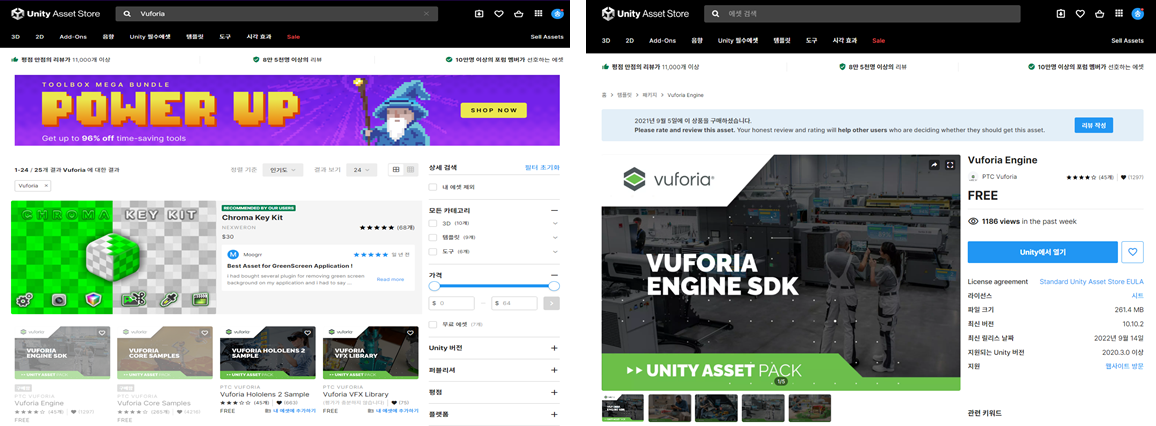Click share arrow icon on Vuforia preview image
1156x426 pixels.
click(x=934, y=165)
